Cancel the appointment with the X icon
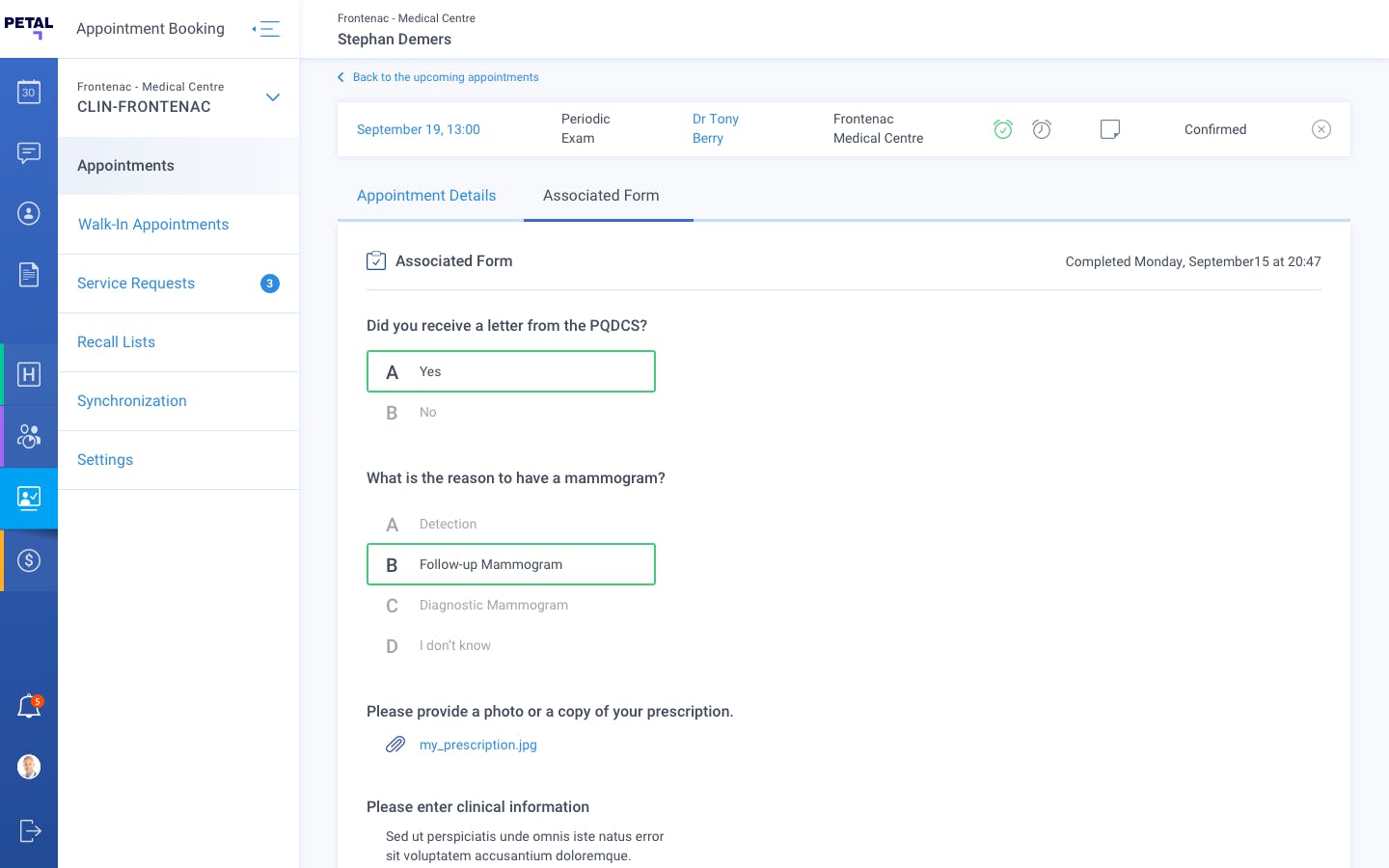The image size is (1389, 868). (1321, 129)
